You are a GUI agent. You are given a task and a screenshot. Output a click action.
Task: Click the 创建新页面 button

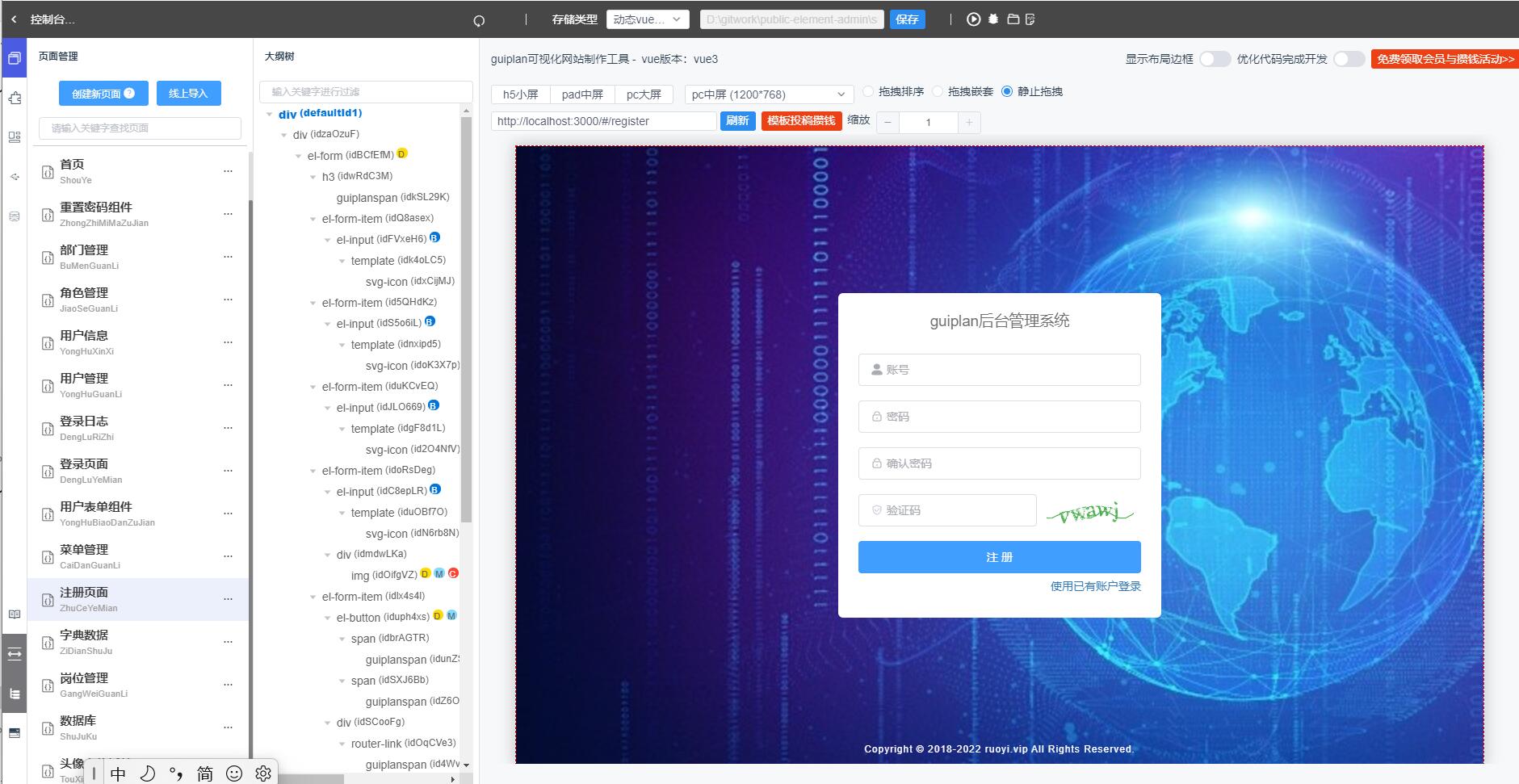coord(103,94)
